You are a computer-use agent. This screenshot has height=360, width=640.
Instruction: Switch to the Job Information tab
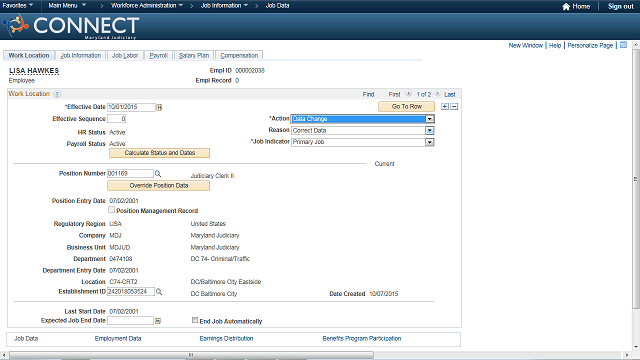[80, 56]
